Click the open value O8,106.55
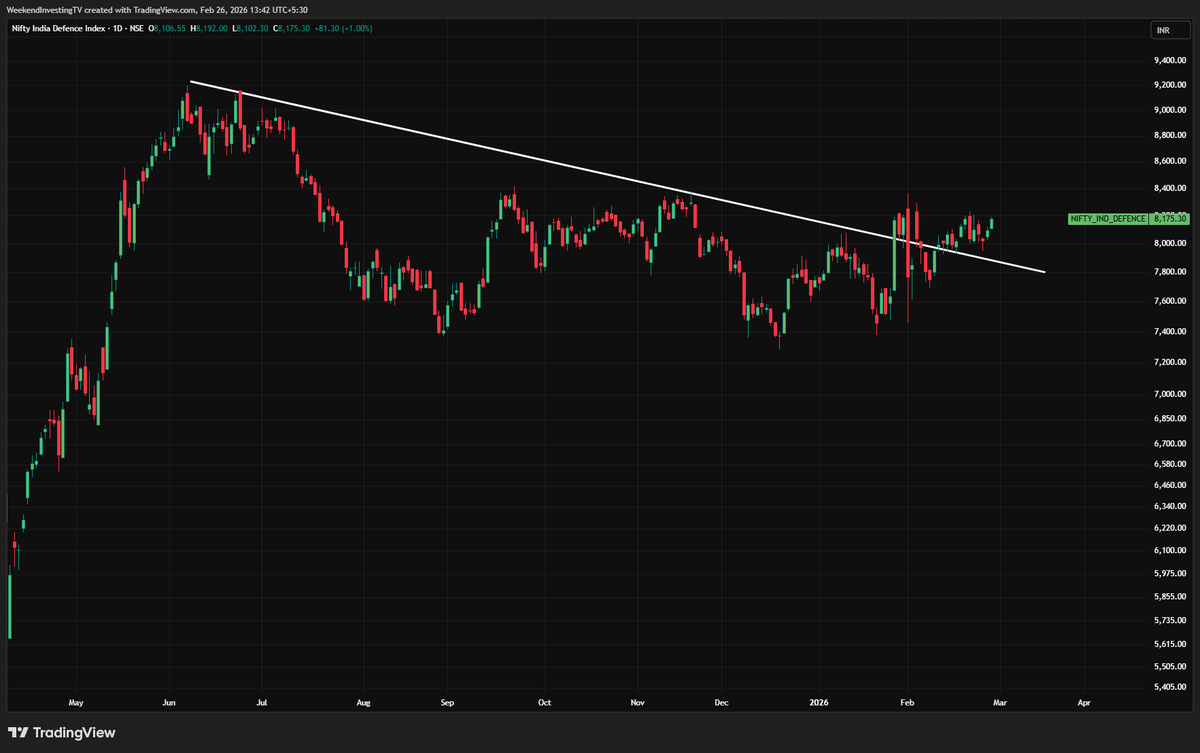Screen dimensions: 1200x753 click(167, 29)
